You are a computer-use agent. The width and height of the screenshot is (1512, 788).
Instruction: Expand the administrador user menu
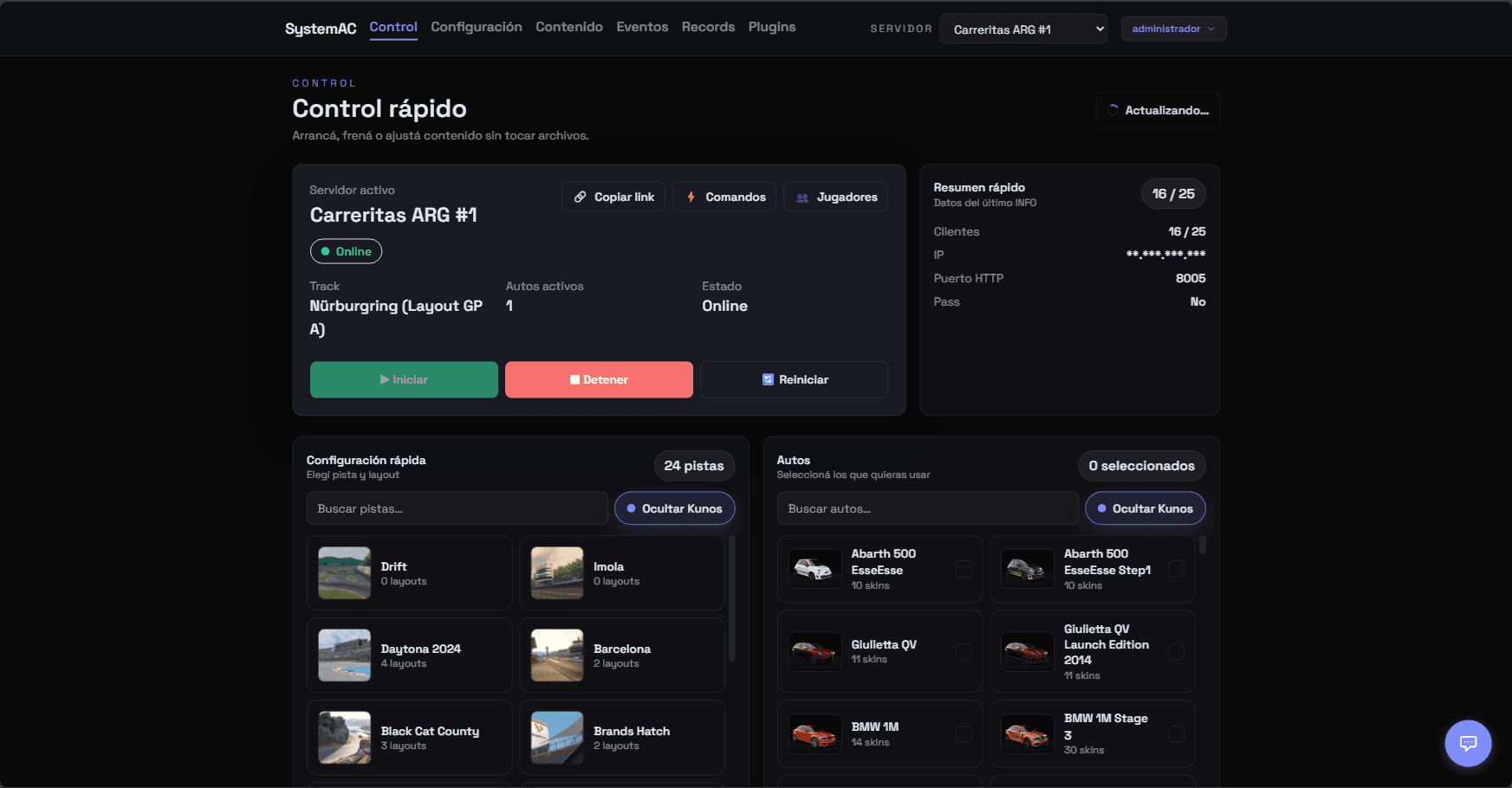click(x=1173, y=29)
